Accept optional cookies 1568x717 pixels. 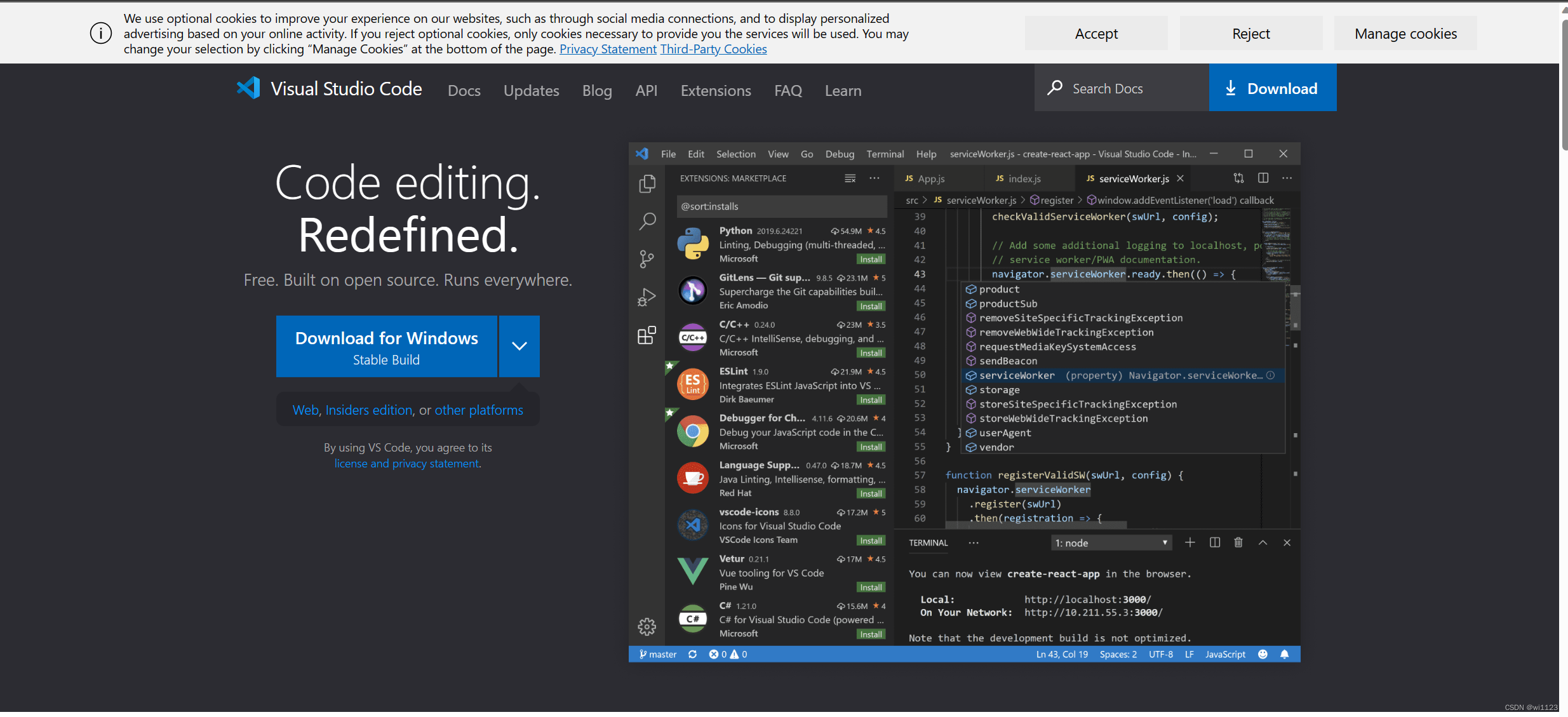(1096, 34)
